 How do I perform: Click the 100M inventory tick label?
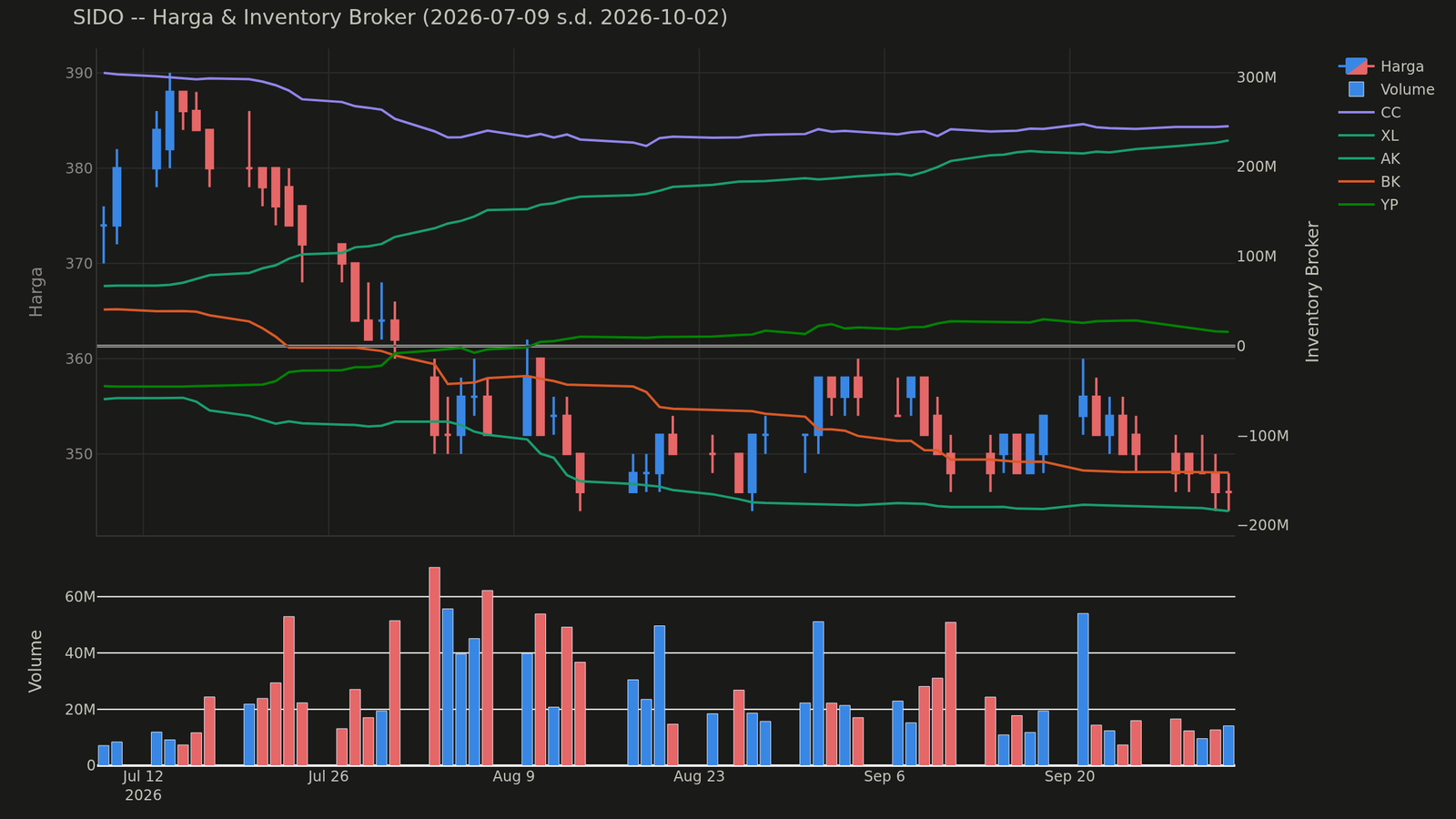tap(1257, 257)
